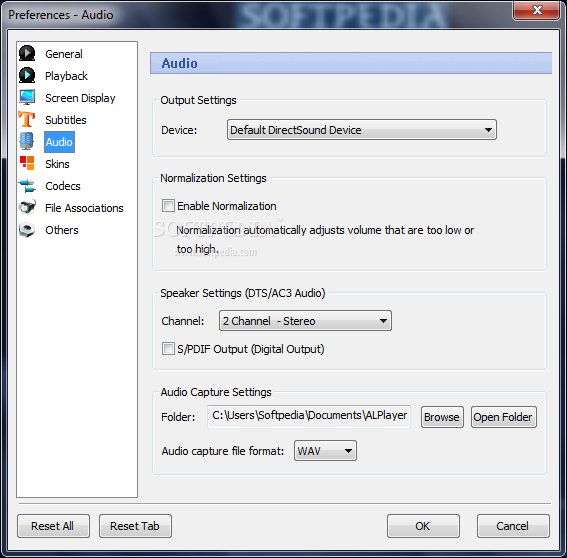Open the output Device dropdown
This screenshot has width=567, height=558.
[x=362, y=129]
